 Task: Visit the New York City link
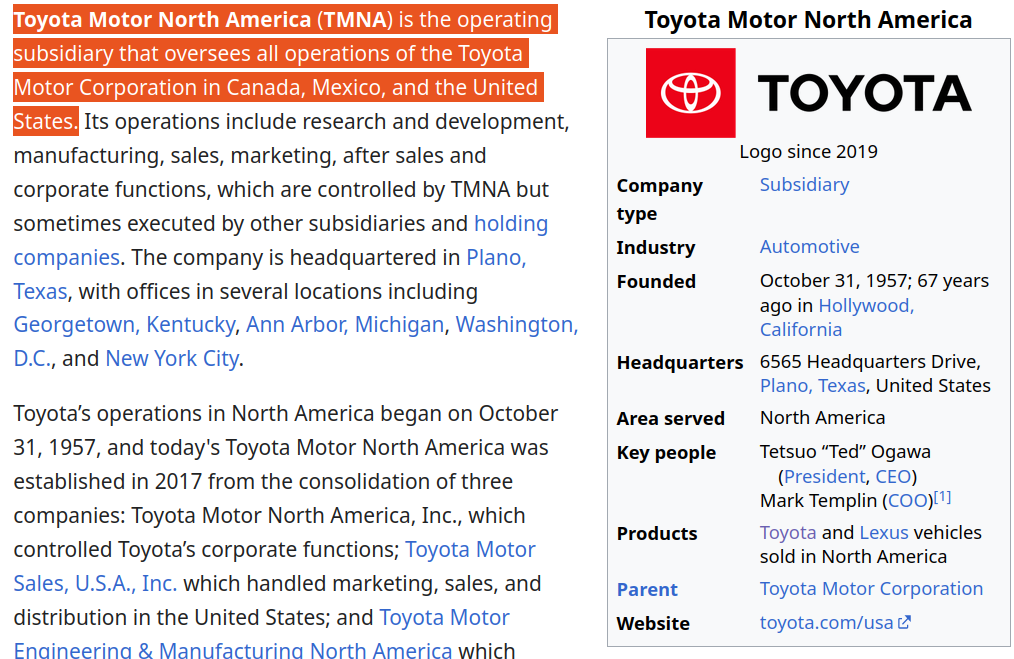[x=172, y=359]
